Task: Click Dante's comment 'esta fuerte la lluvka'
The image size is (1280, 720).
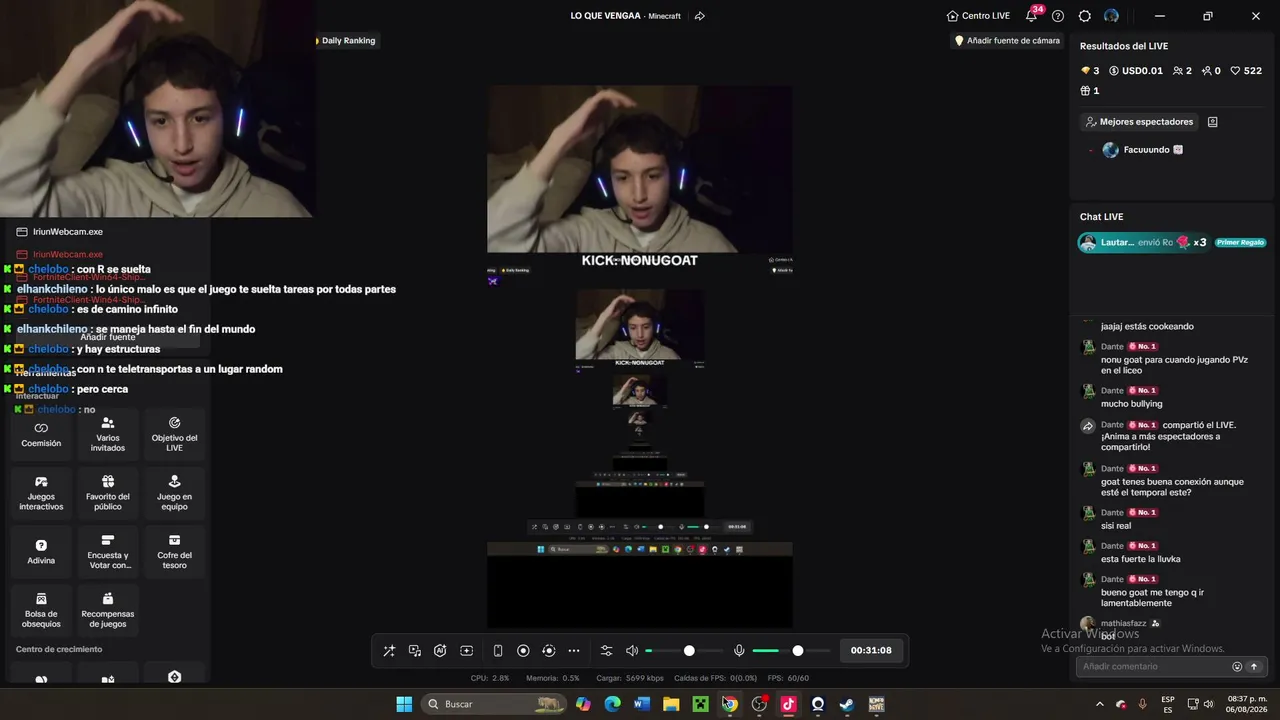Action: [x=1141, y=559]
